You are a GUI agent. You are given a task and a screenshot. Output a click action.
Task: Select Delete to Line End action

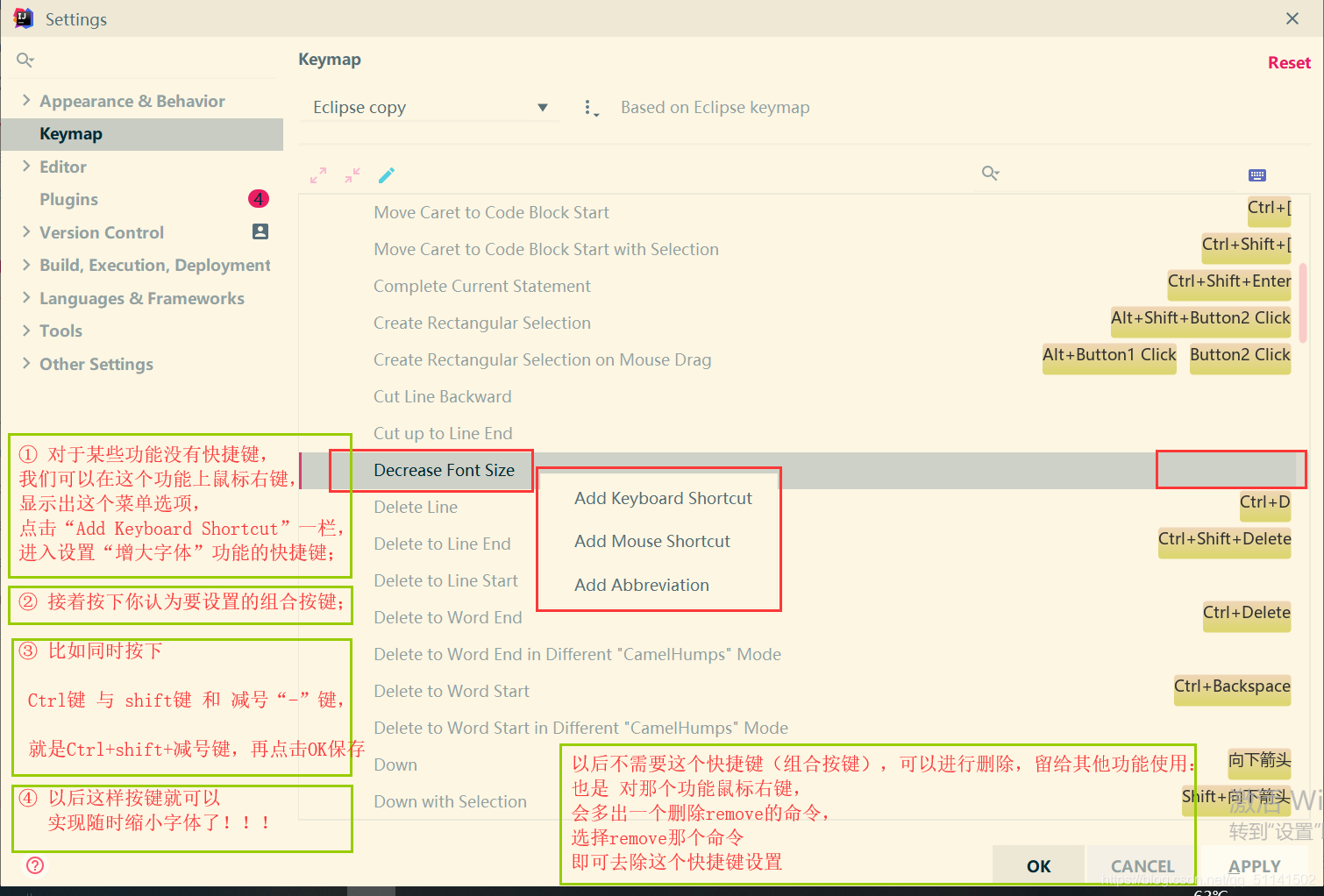coord(442,544)
